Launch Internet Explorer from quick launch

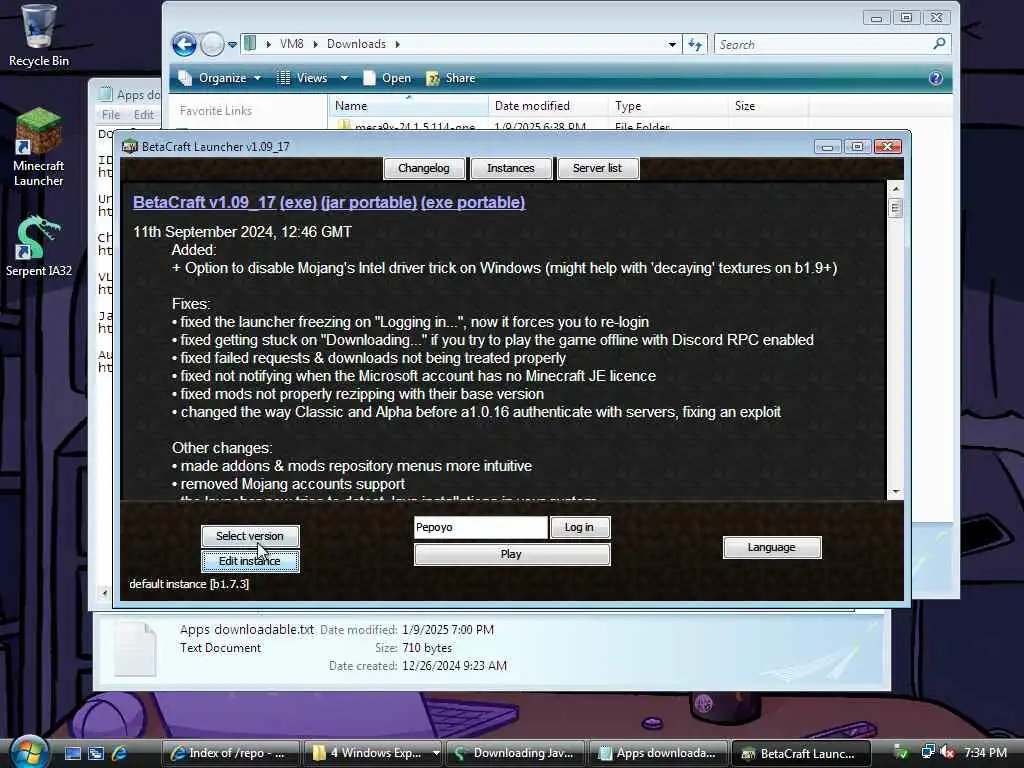120,753
